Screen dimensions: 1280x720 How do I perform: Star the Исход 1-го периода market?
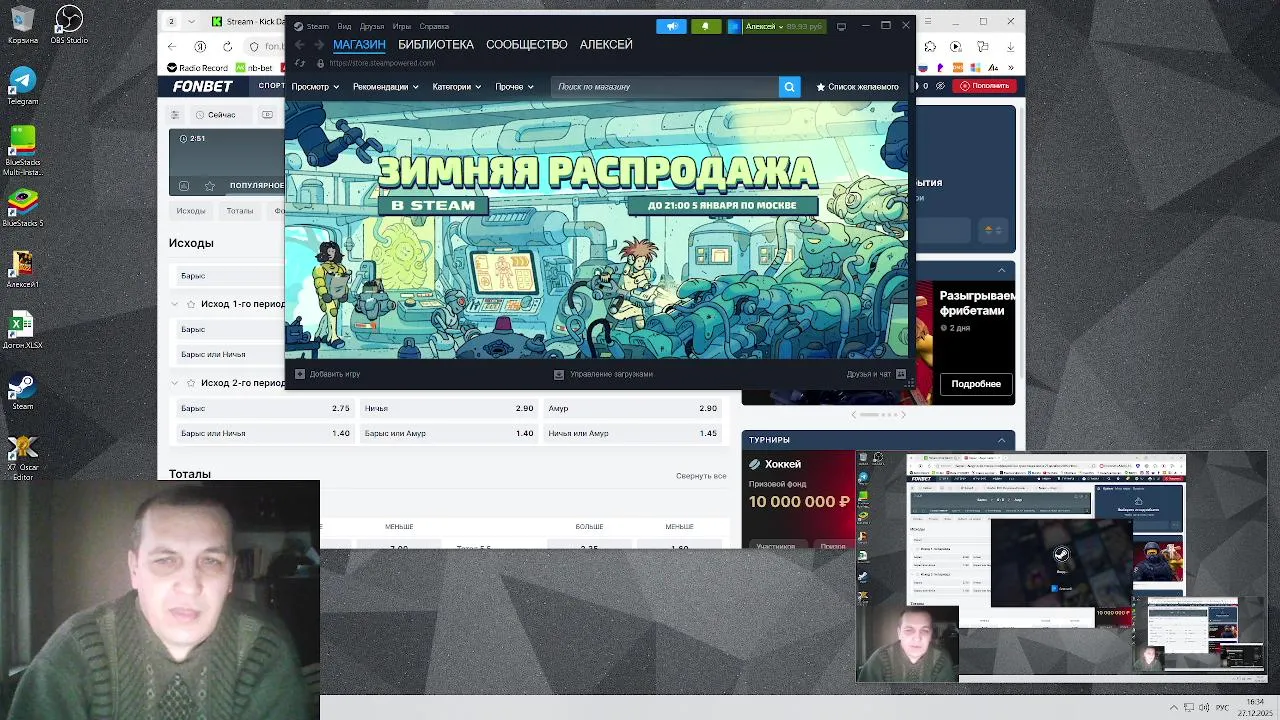[x=191, y=304]
